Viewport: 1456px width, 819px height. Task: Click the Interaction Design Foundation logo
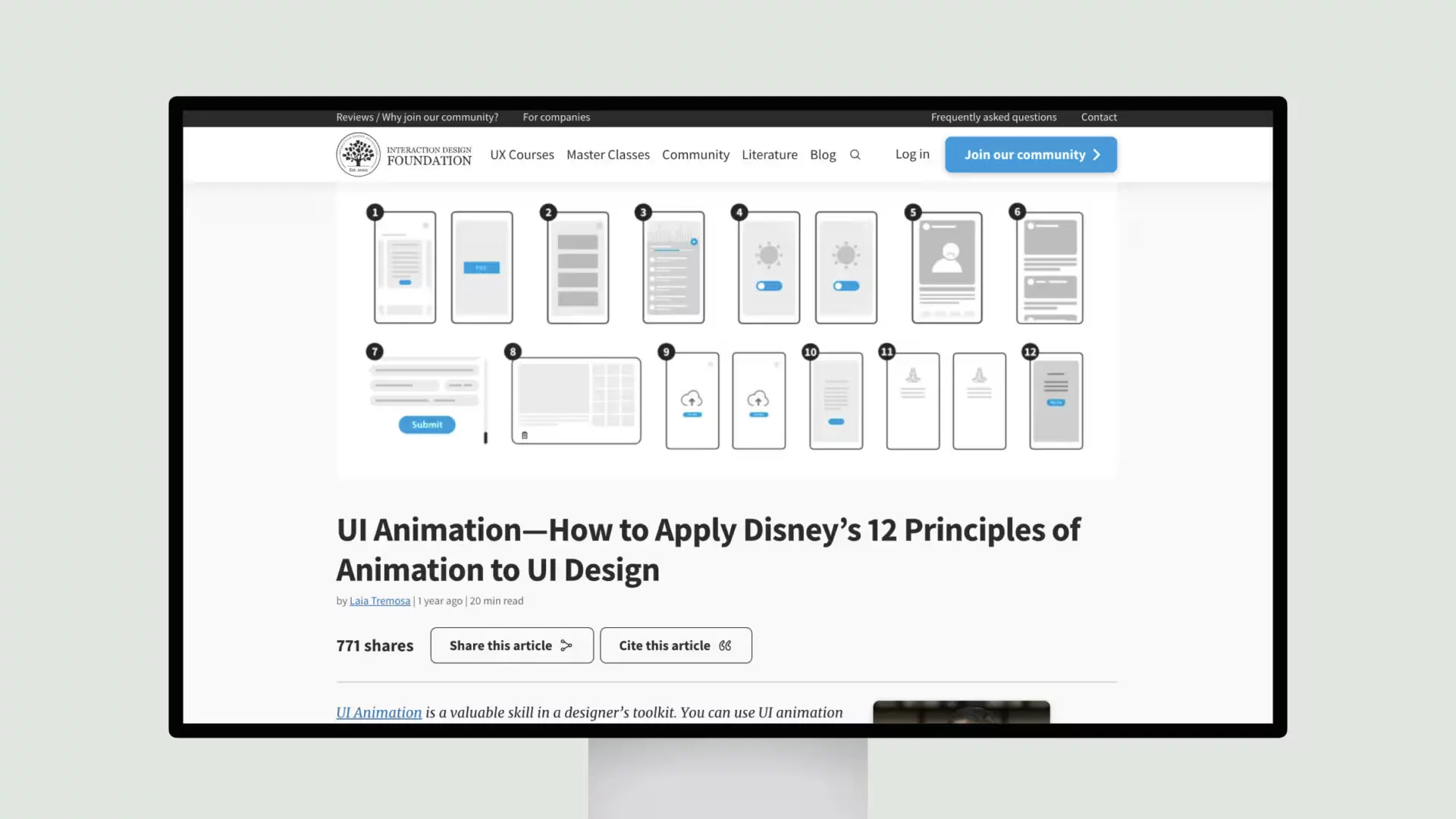point(403,154)
